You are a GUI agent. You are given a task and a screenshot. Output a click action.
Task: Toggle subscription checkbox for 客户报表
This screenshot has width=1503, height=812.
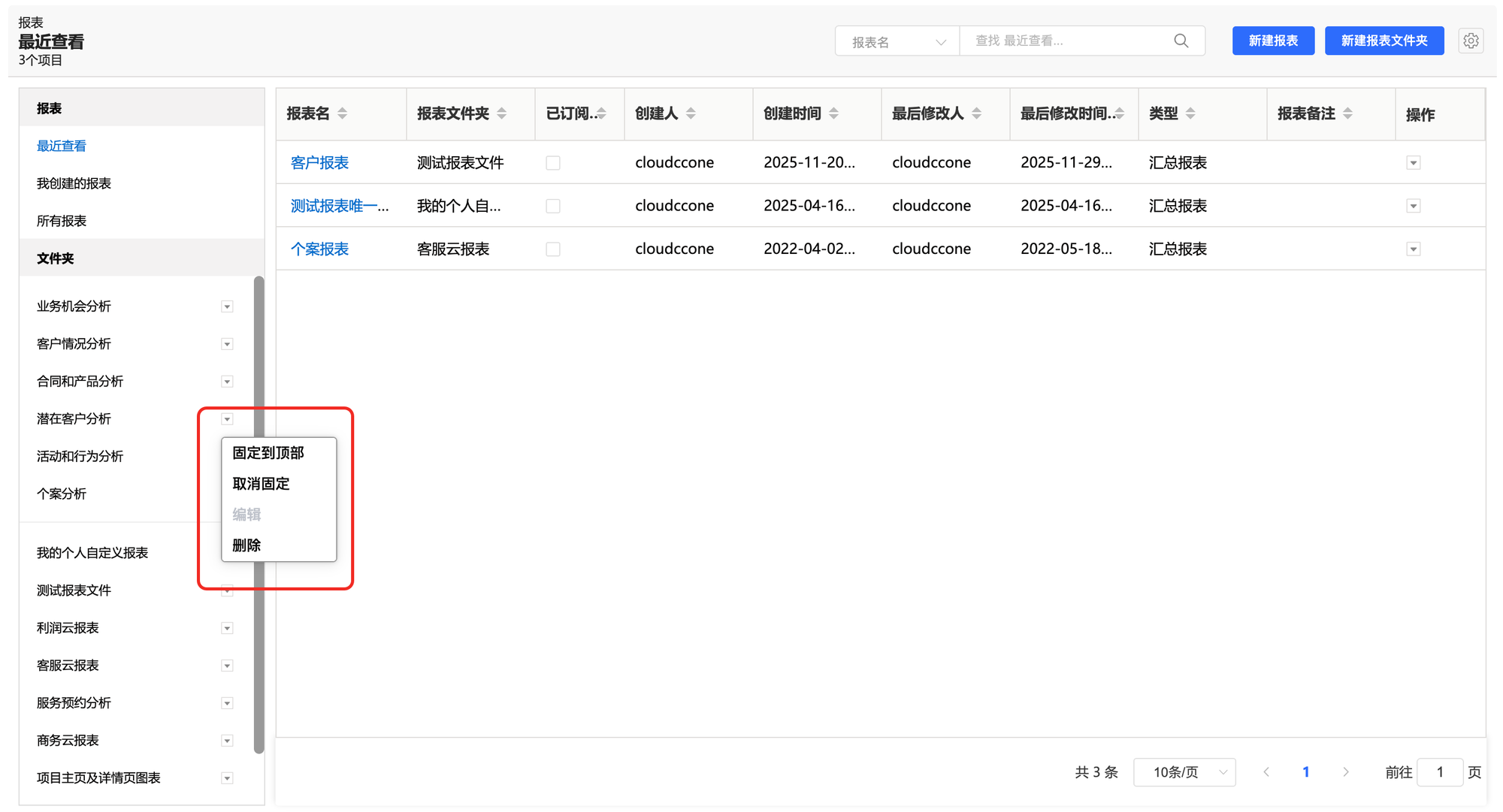(553, 163)
